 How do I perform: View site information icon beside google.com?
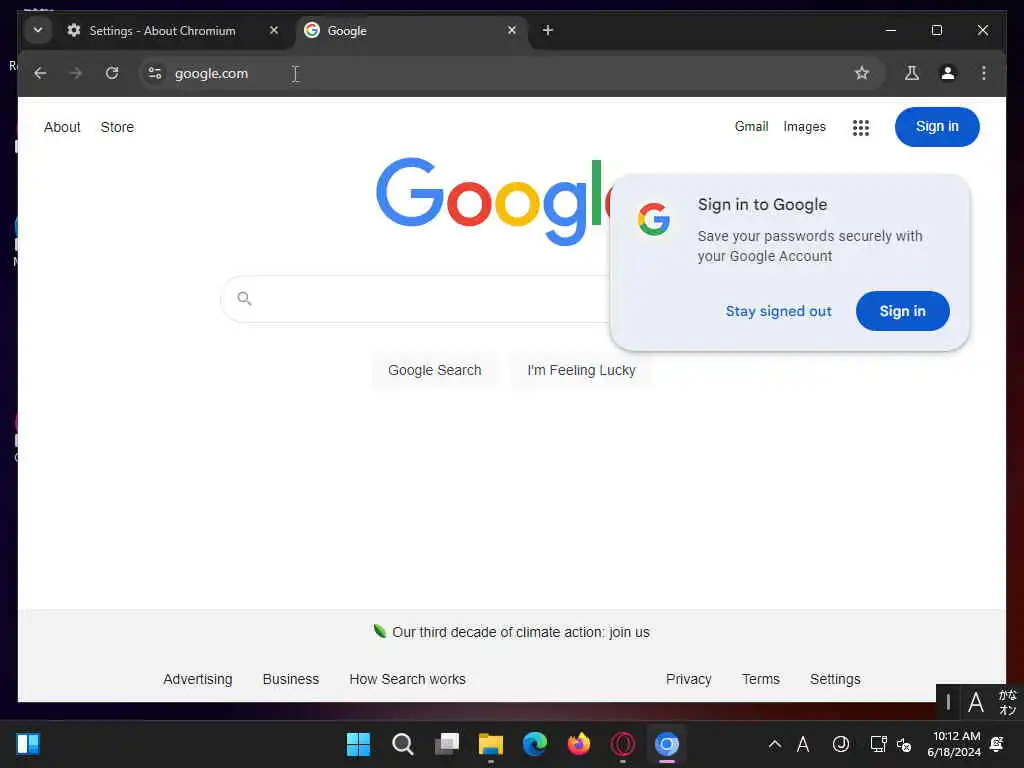pyautogui.click(x=155, y=73)
